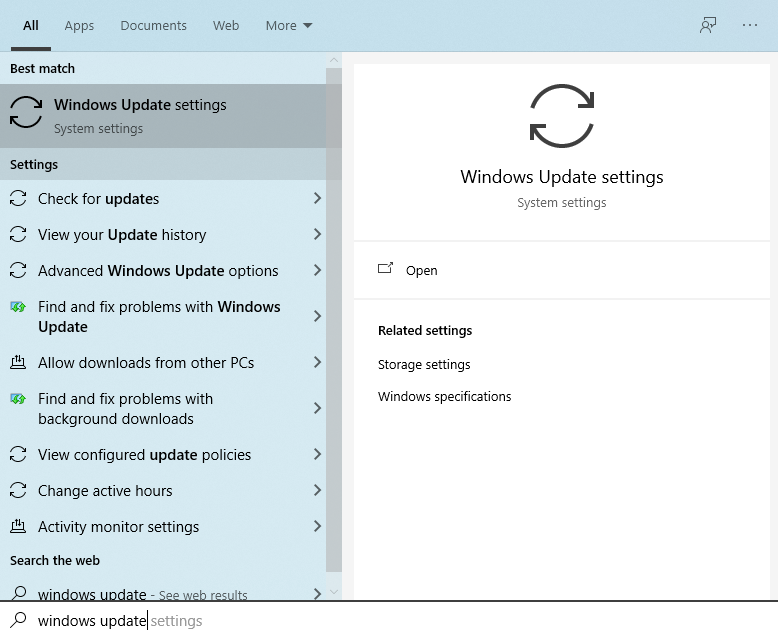The height and width of the screenshot is (638, 778).
Task: Expand arrow for the windows update web result
Action: [x=318, y=593]
